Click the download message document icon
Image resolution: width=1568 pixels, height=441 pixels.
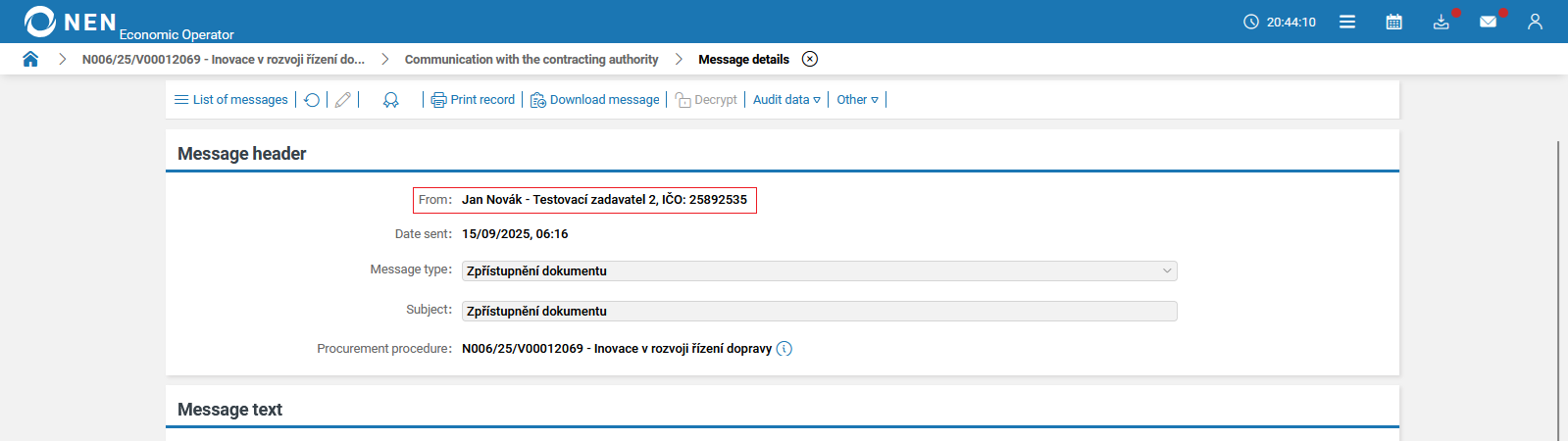point(538,100)
